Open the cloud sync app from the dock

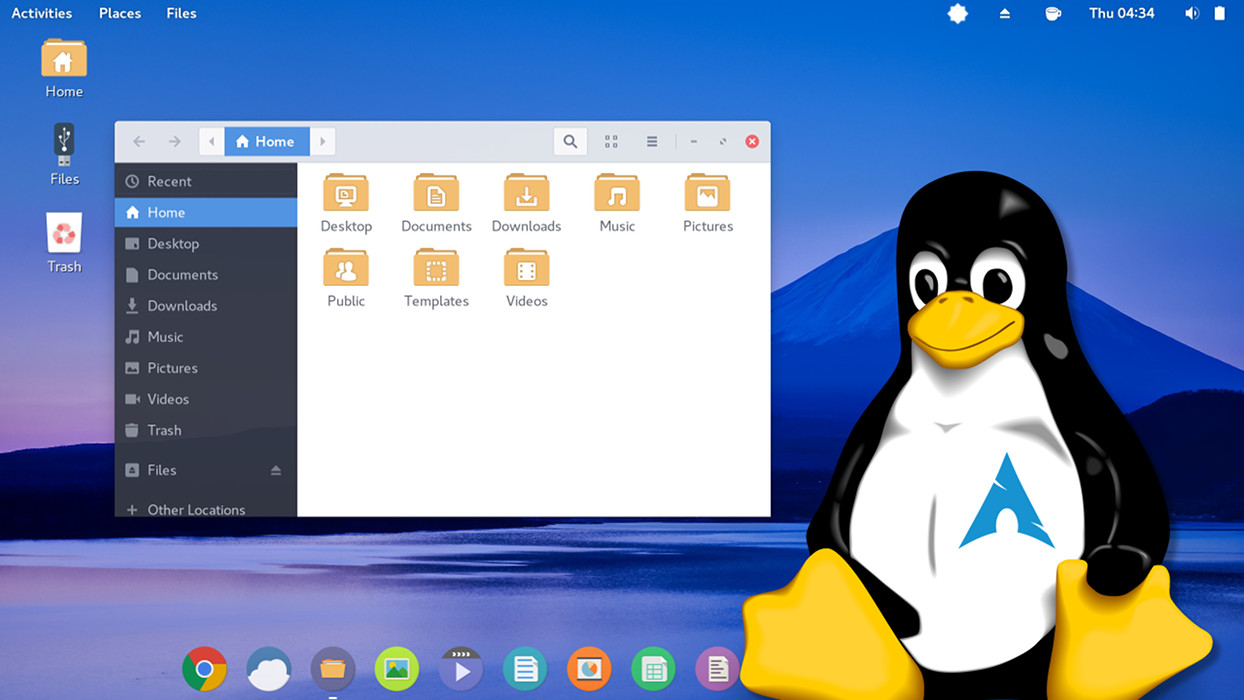[x=268, y=669]
